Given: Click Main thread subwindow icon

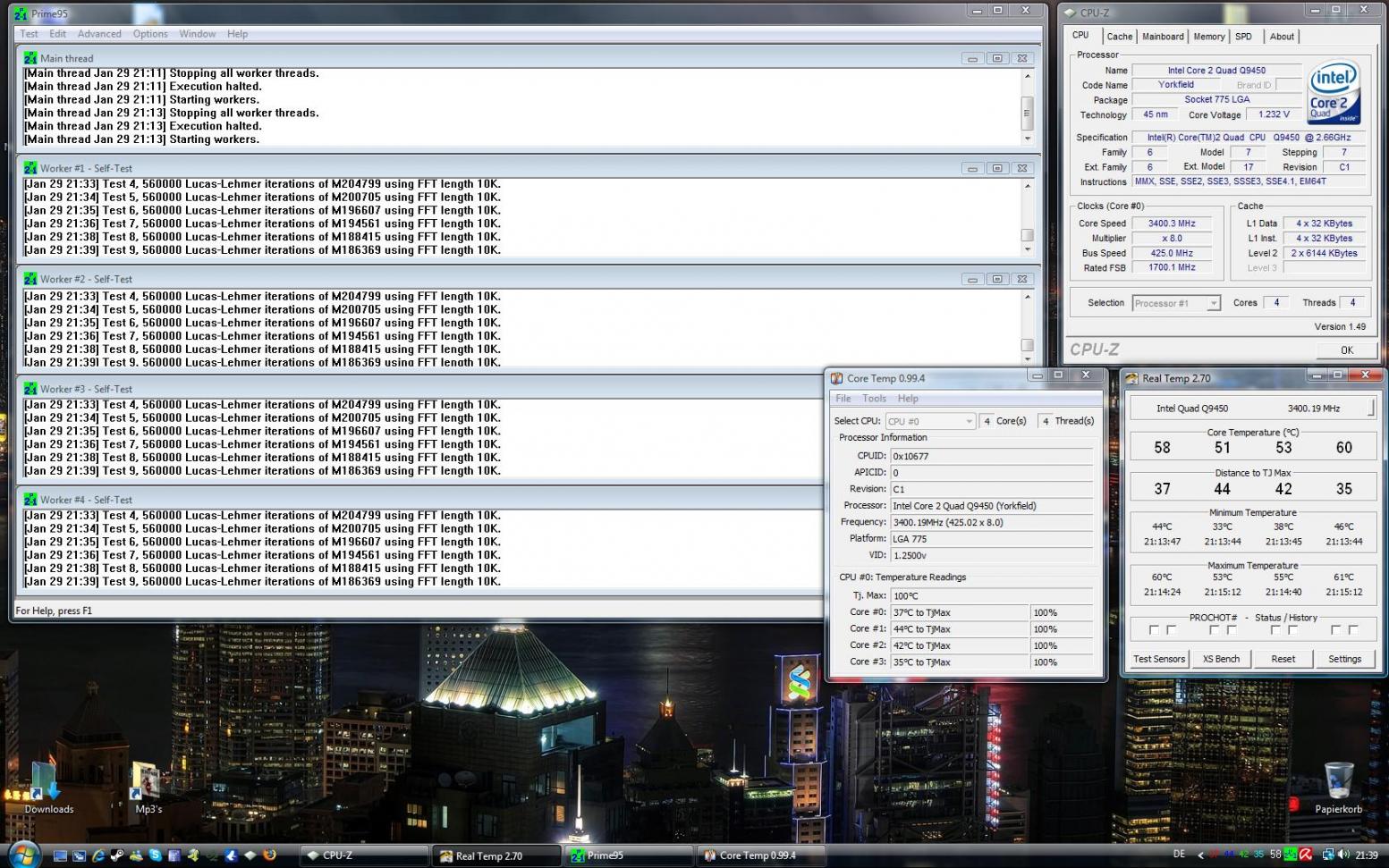Looking at the screenshot, I should click(30, 58).
